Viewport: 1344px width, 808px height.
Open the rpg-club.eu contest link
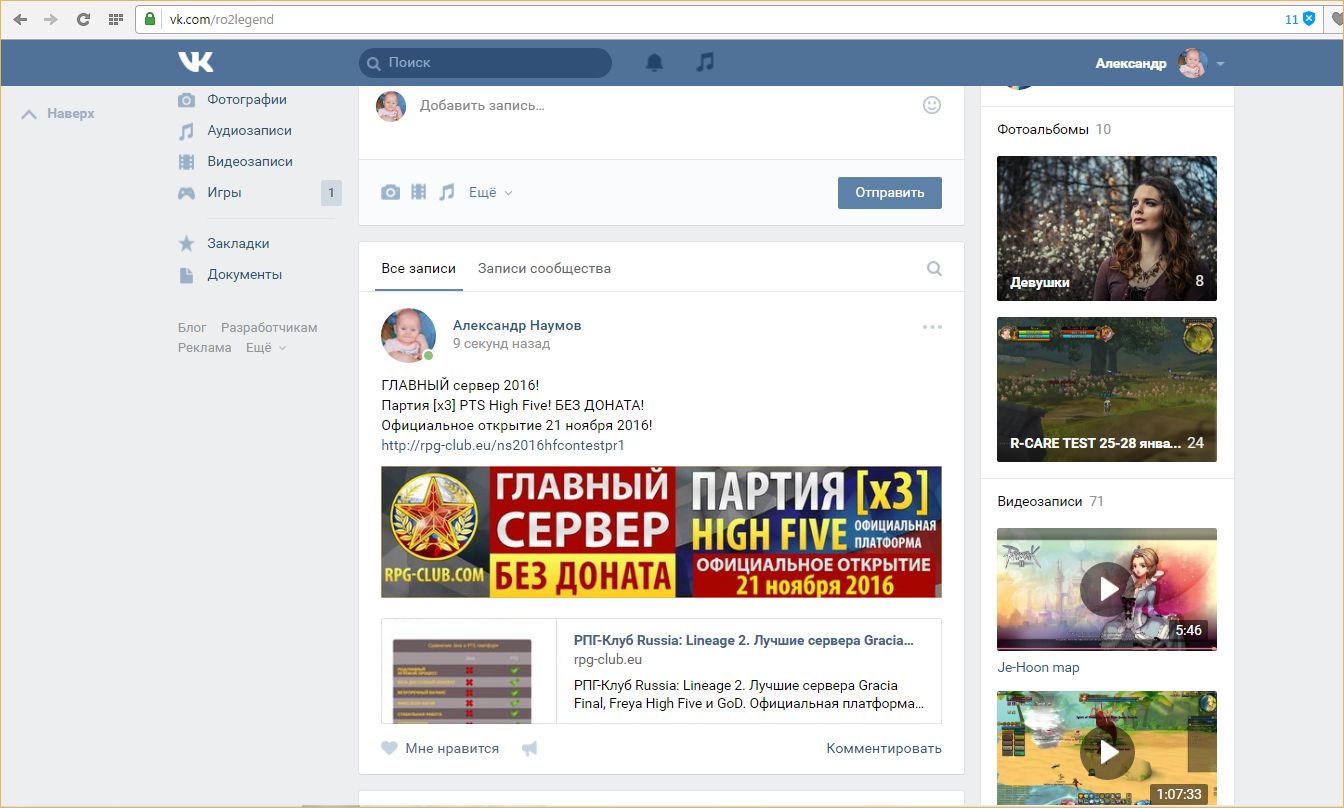503,445
